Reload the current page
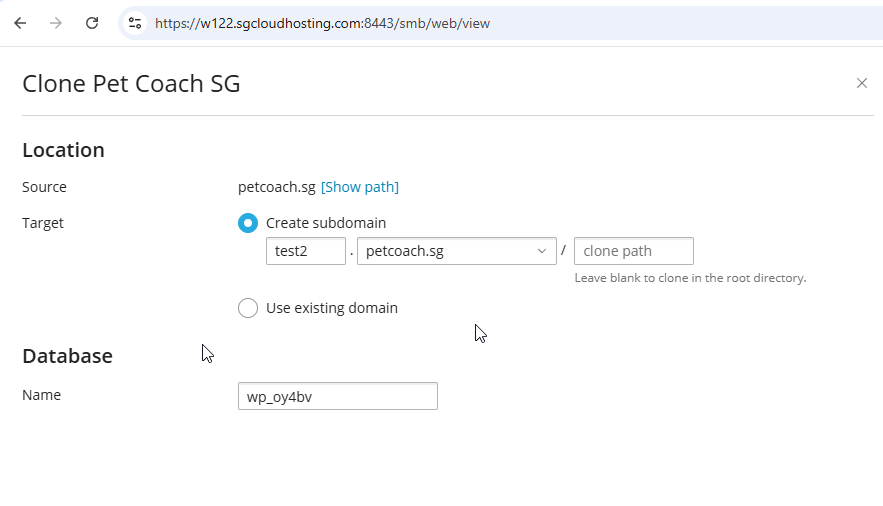 click(x=92, y=23)
